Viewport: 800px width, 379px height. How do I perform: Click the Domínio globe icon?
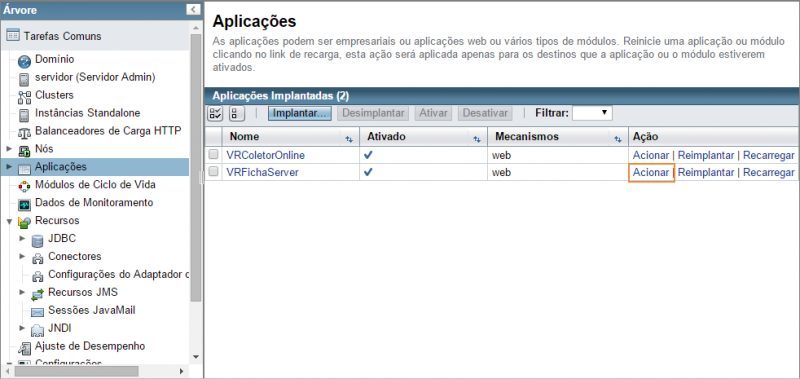click(24, 62)
